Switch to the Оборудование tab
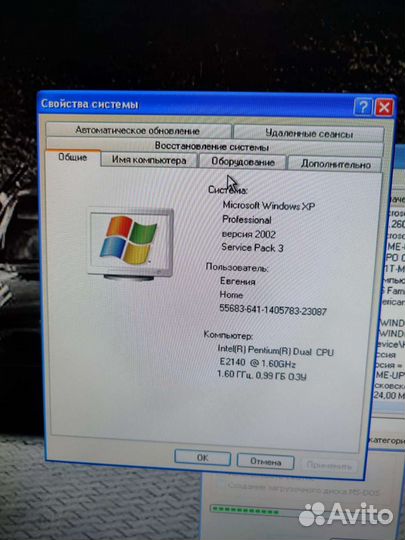This screenshot has width=405, height=540. point(243,162)
